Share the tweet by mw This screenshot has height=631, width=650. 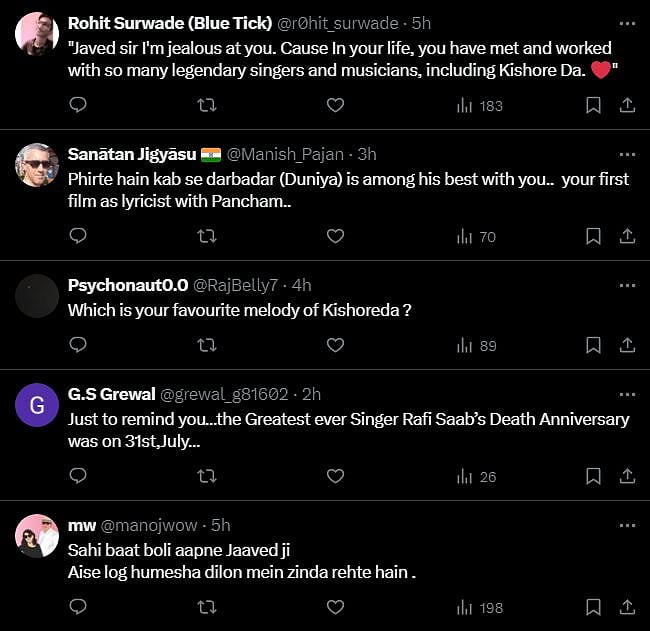[627, 607]
